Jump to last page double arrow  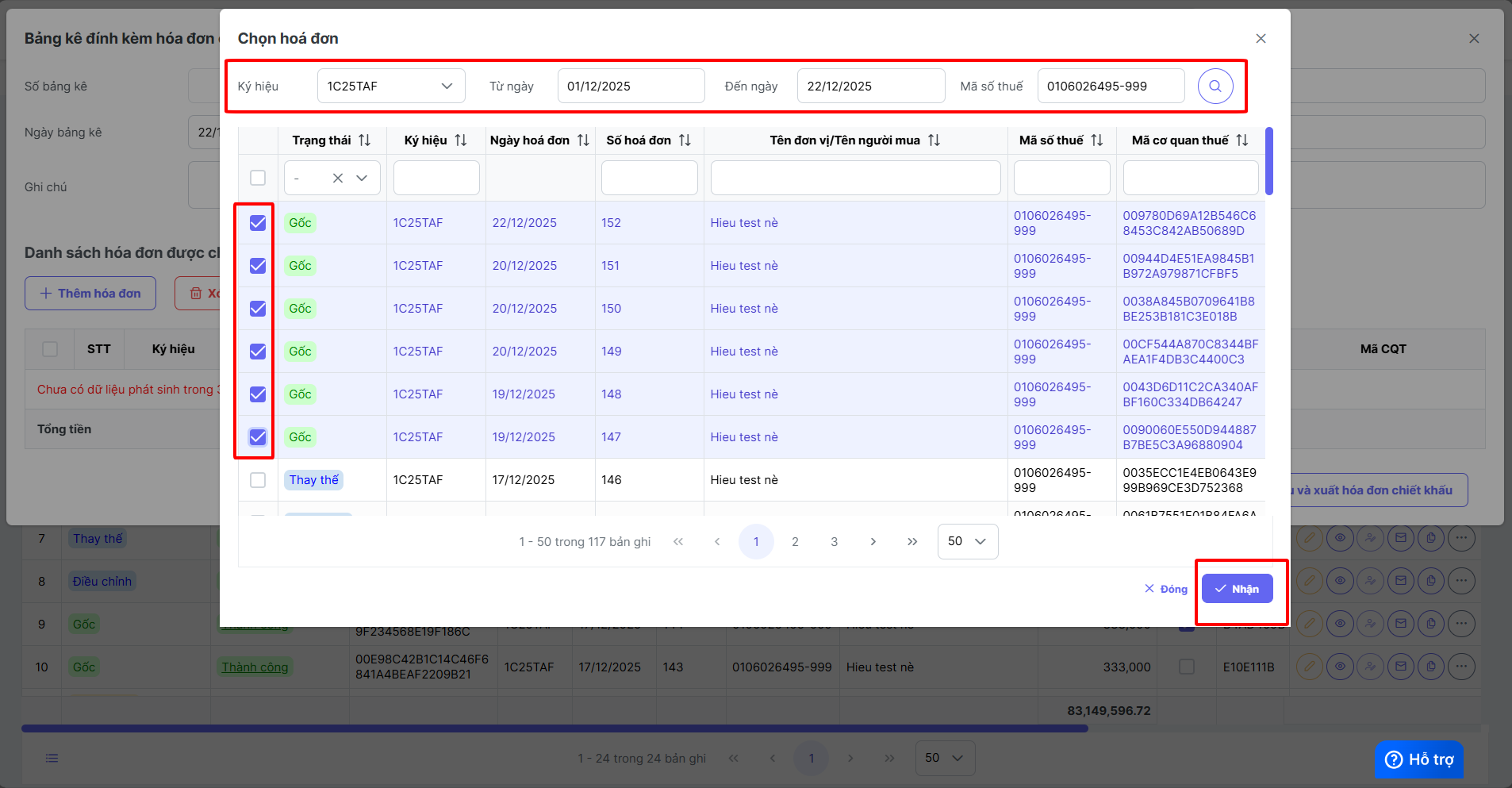(911, 541)
